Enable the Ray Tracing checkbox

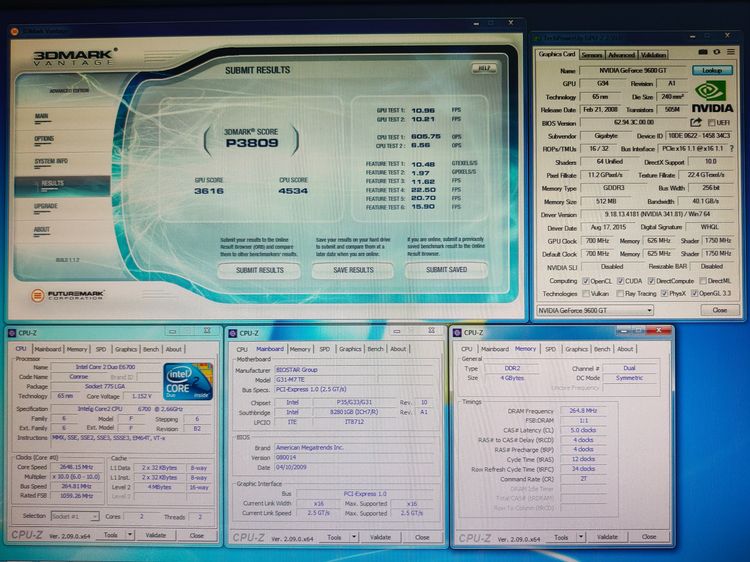620,294
